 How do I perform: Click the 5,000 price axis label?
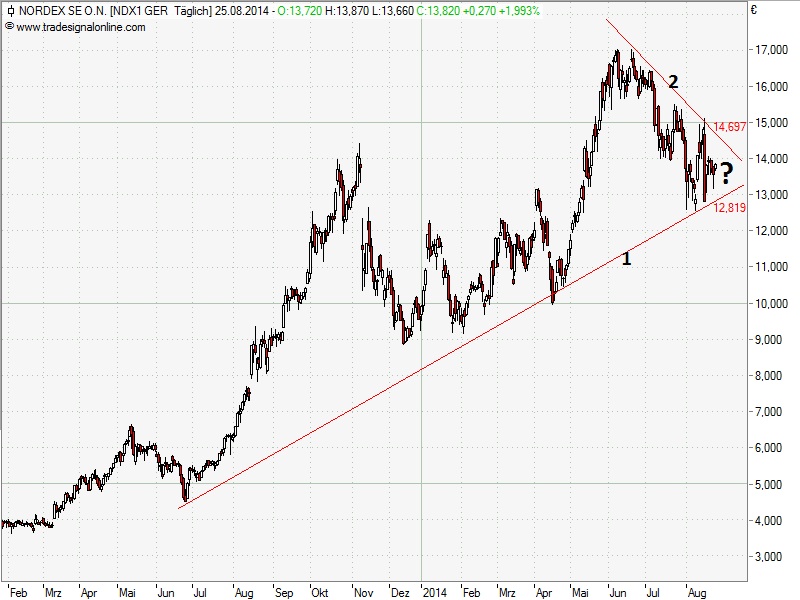(x=769, y=485)
